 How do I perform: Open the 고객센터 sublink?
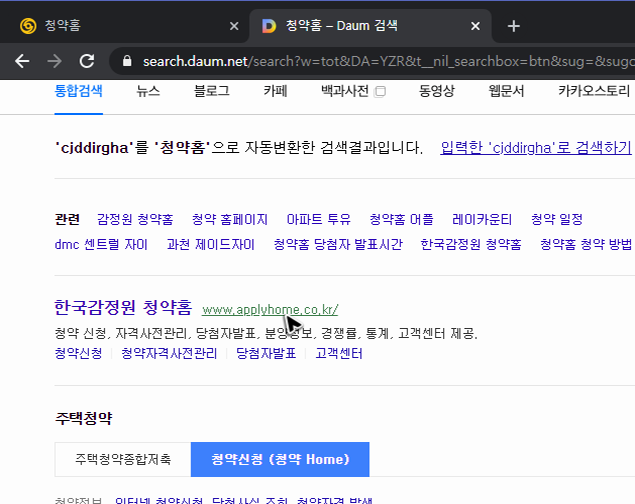click(339, 353)
